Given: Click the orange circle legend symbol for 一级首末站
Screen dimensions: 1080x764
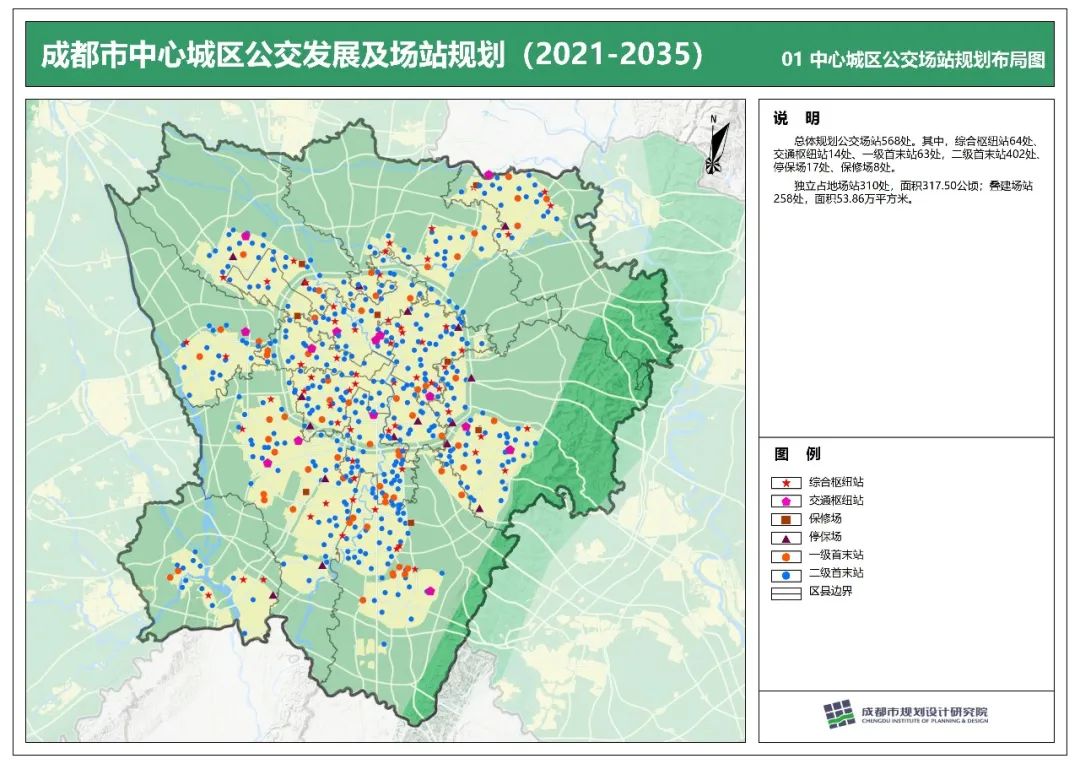Looking at the screenshot, I should coord(786,556).
